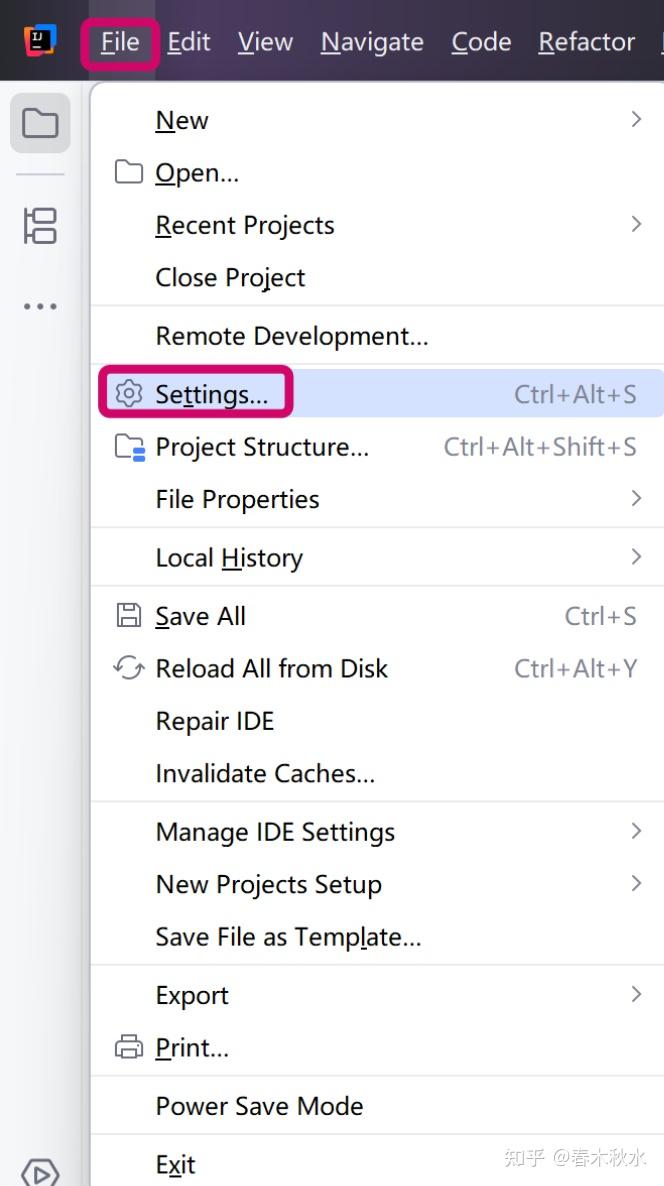Expand the New submenu arrow
The height and width of the screenshot is (1186, 664).
point(636,120)
